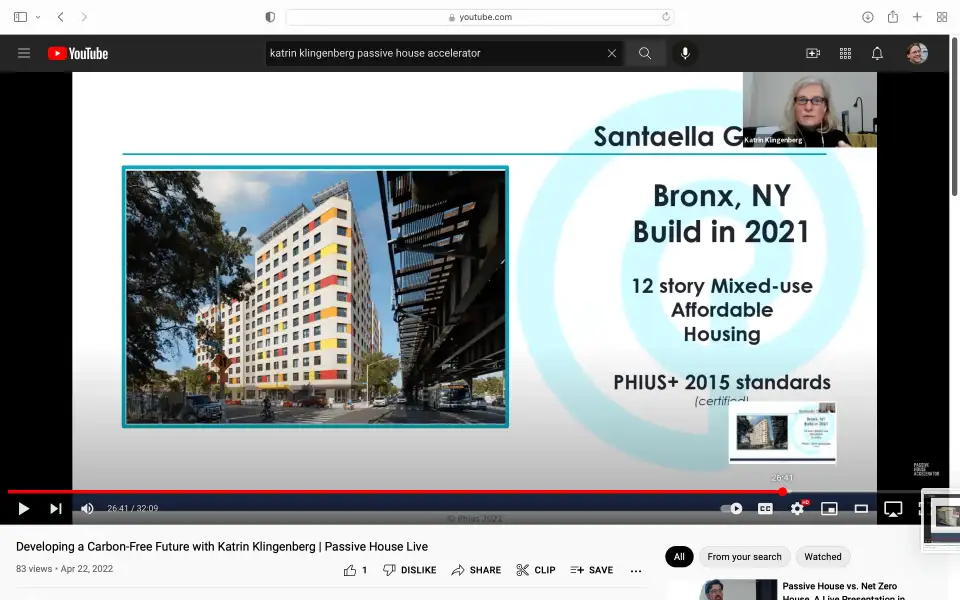Click the SHARE button

[476, 570]
